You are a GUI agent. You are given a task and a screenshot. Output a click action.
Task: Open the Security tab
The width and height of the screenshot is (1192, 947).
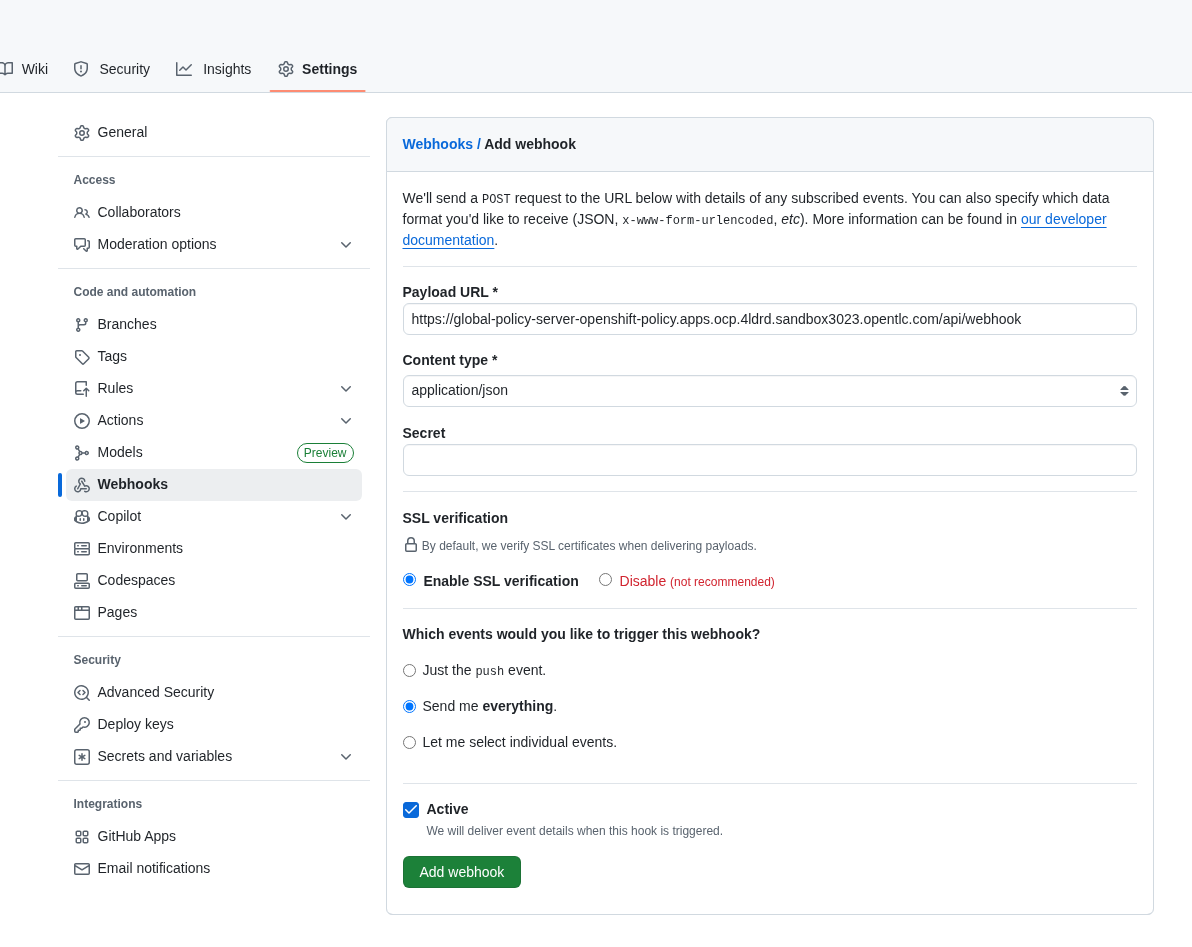[112, 69]
